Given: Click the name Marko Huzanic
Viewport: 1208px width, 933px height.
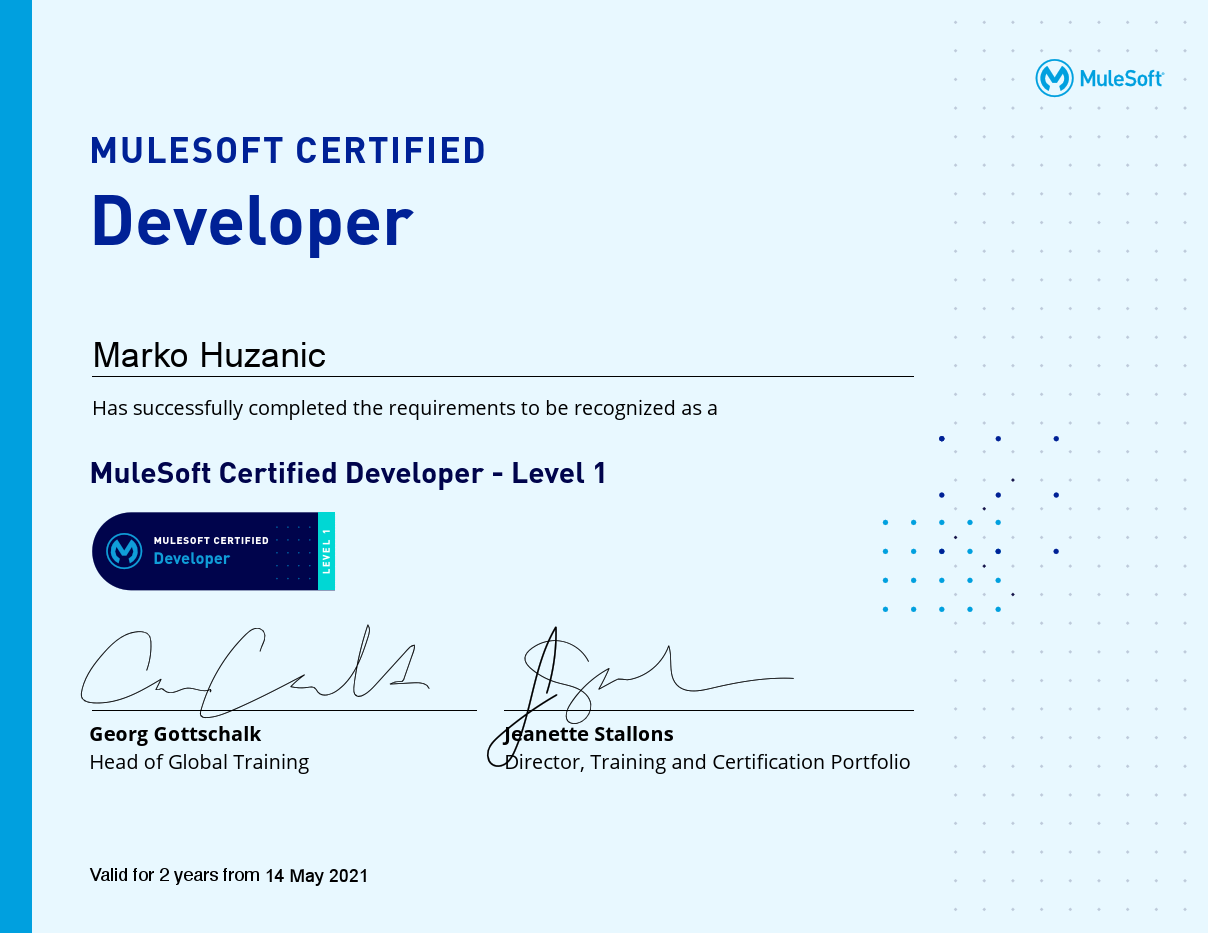Looking at the screenshot, I should (x=208, y=355).
